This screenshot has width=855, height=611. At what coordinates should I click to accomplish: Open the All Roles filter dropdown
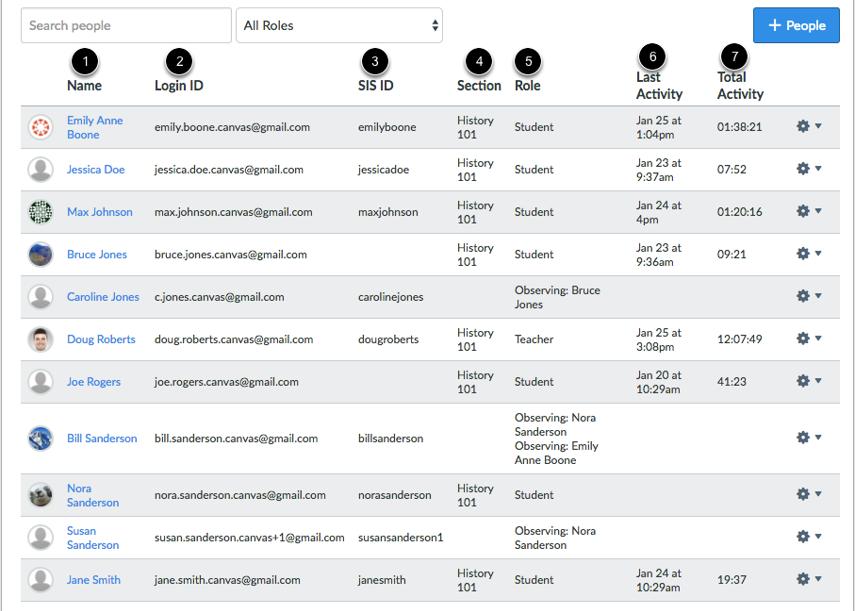(339, 25)
